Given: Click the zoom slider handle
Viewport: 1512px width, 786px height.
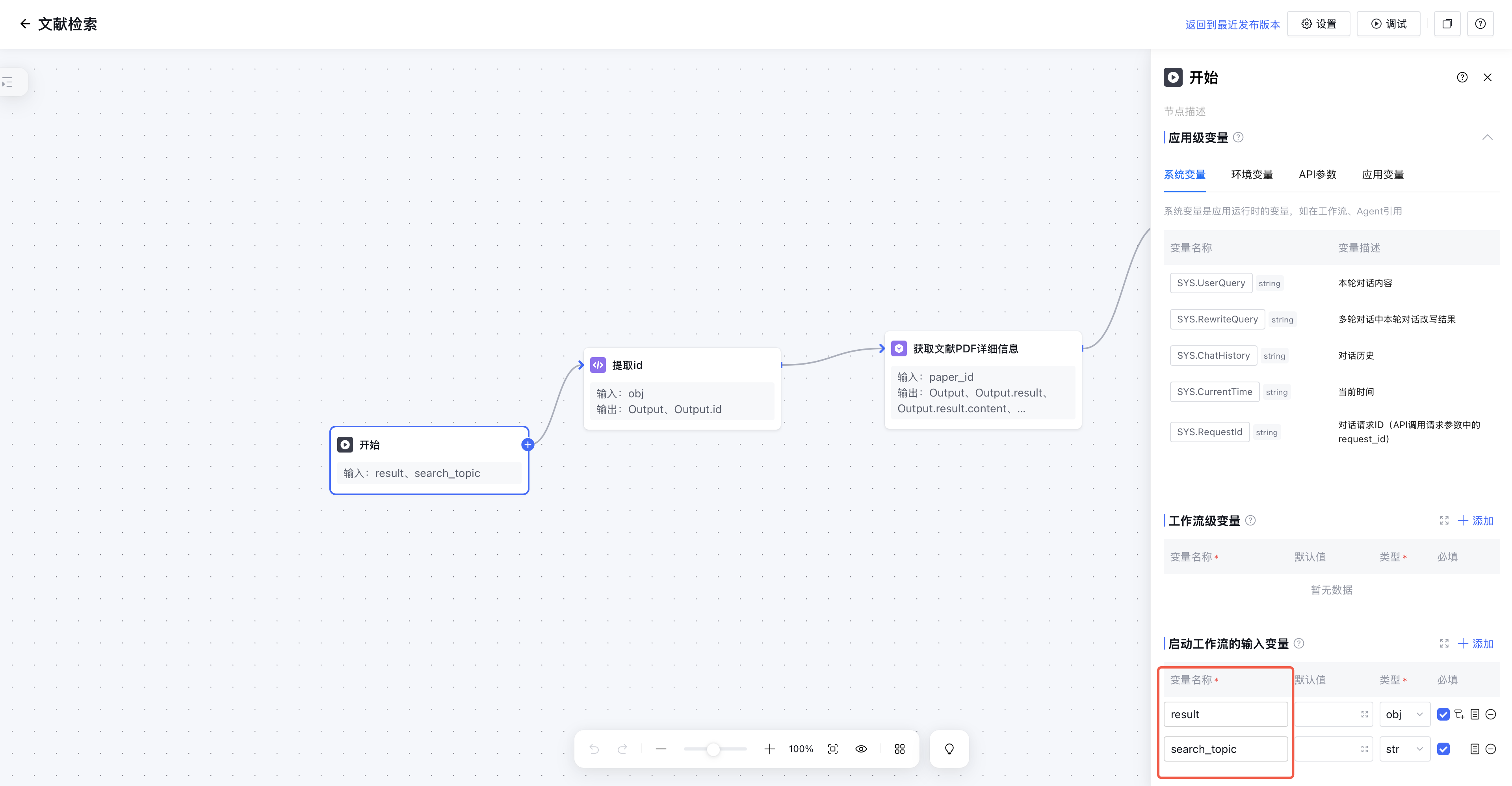Looking at the screenshot, I should point(713,749).
